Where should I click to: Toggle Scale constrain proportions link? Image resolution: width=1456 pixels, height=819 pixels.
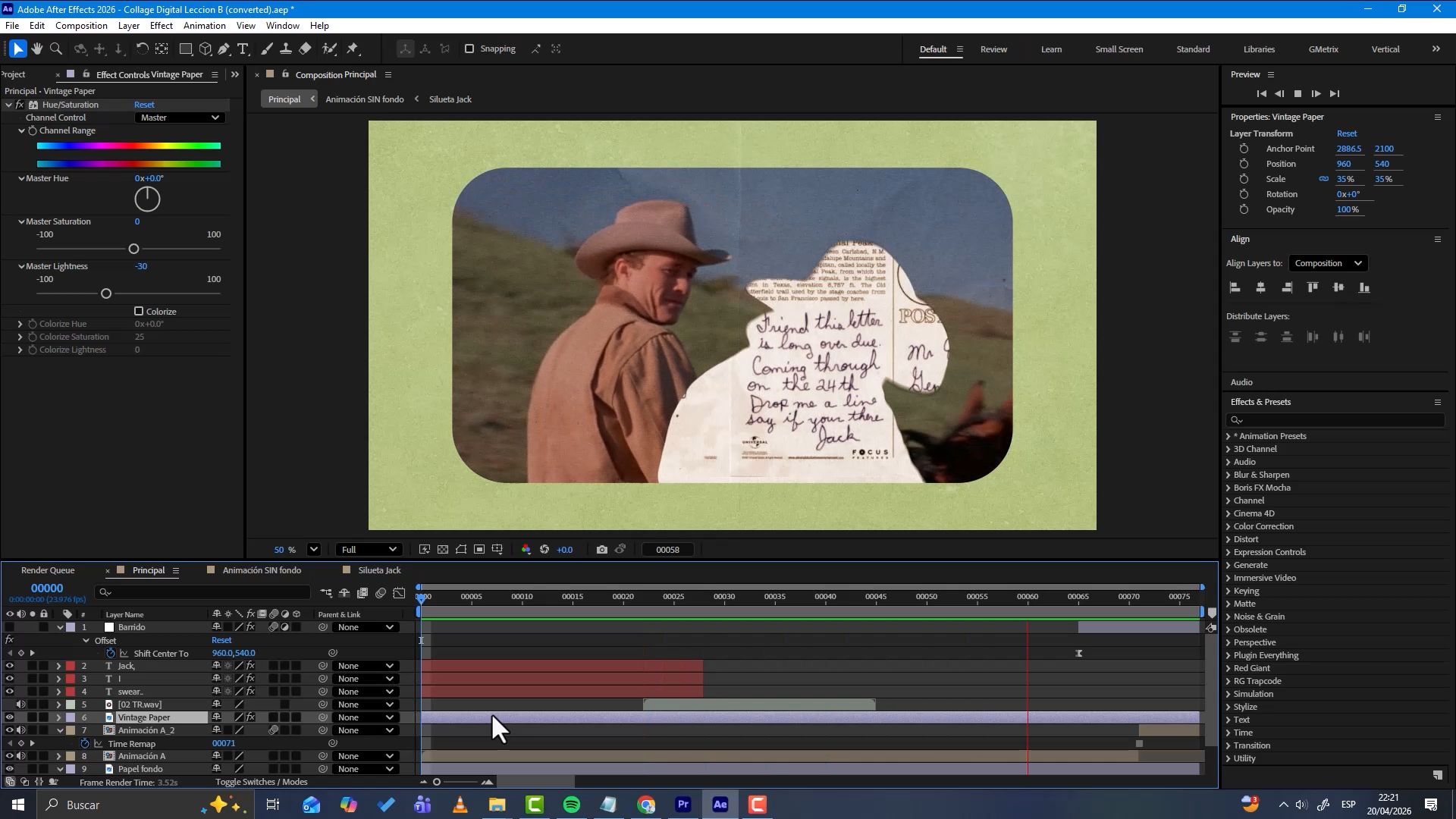tap(1324, 179)
